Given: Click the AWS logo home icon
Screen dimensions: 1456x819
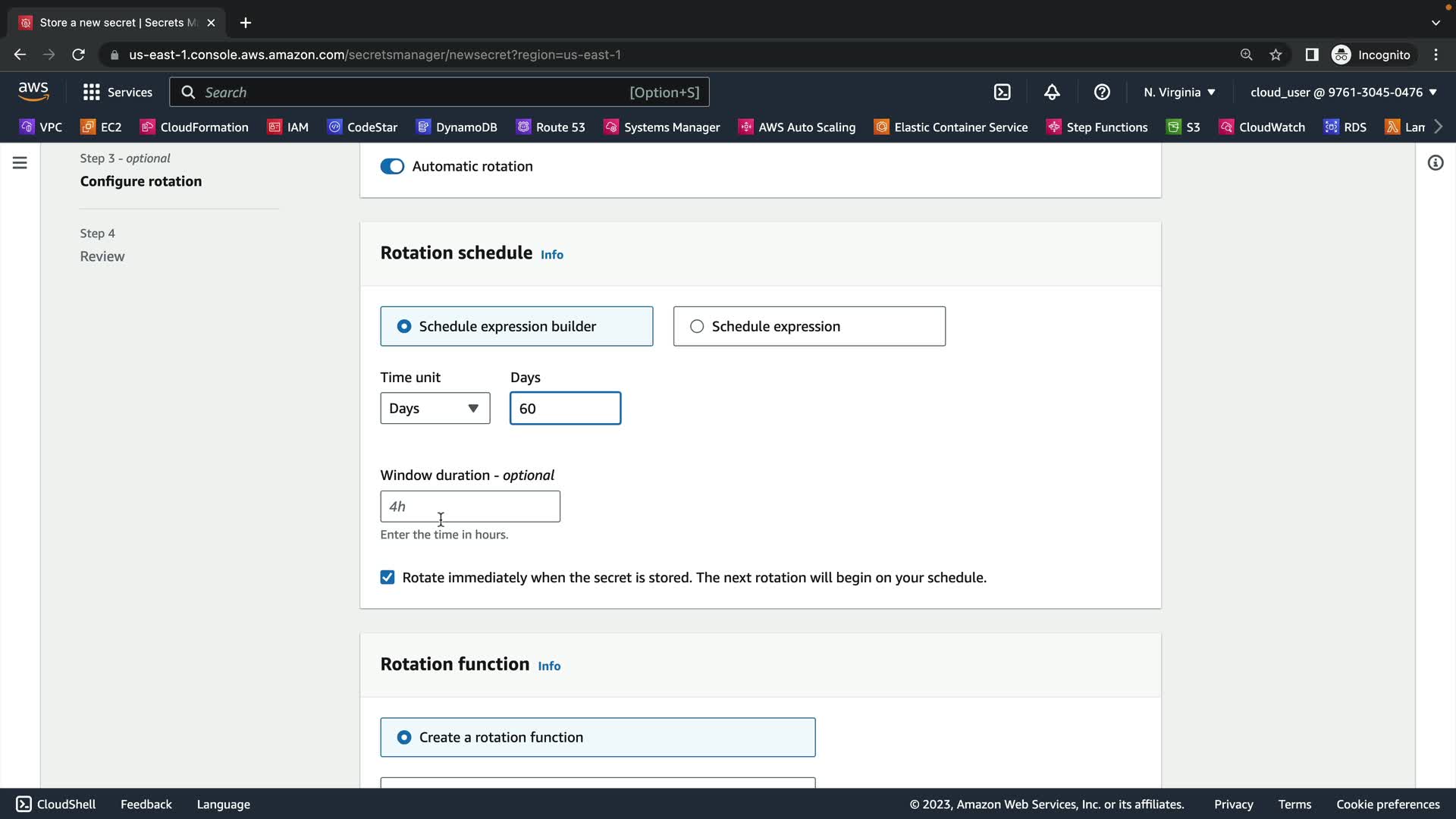Looking at the screenshot, I should (33, 91).
